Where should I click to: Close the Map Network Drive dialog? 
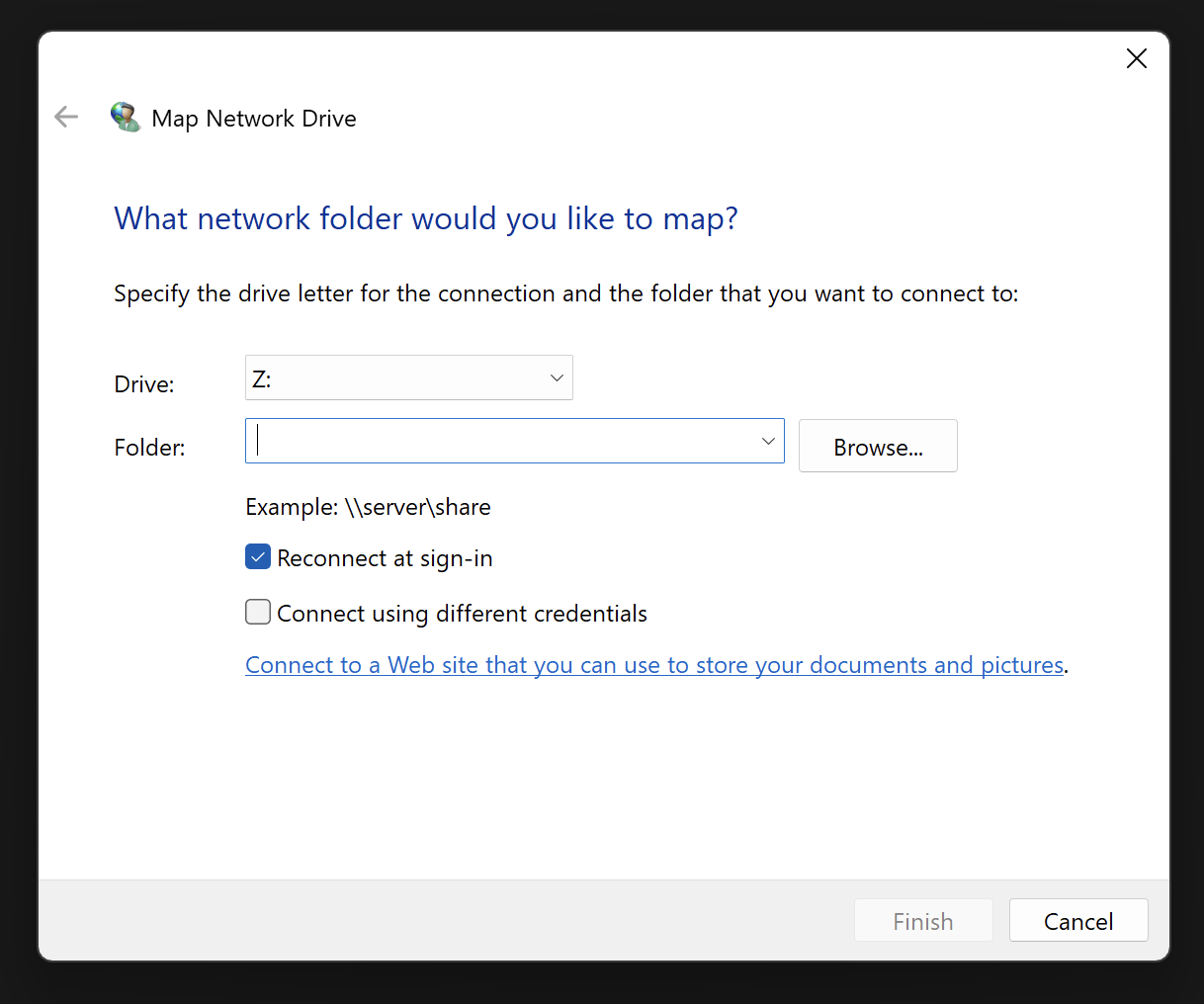1136,59
